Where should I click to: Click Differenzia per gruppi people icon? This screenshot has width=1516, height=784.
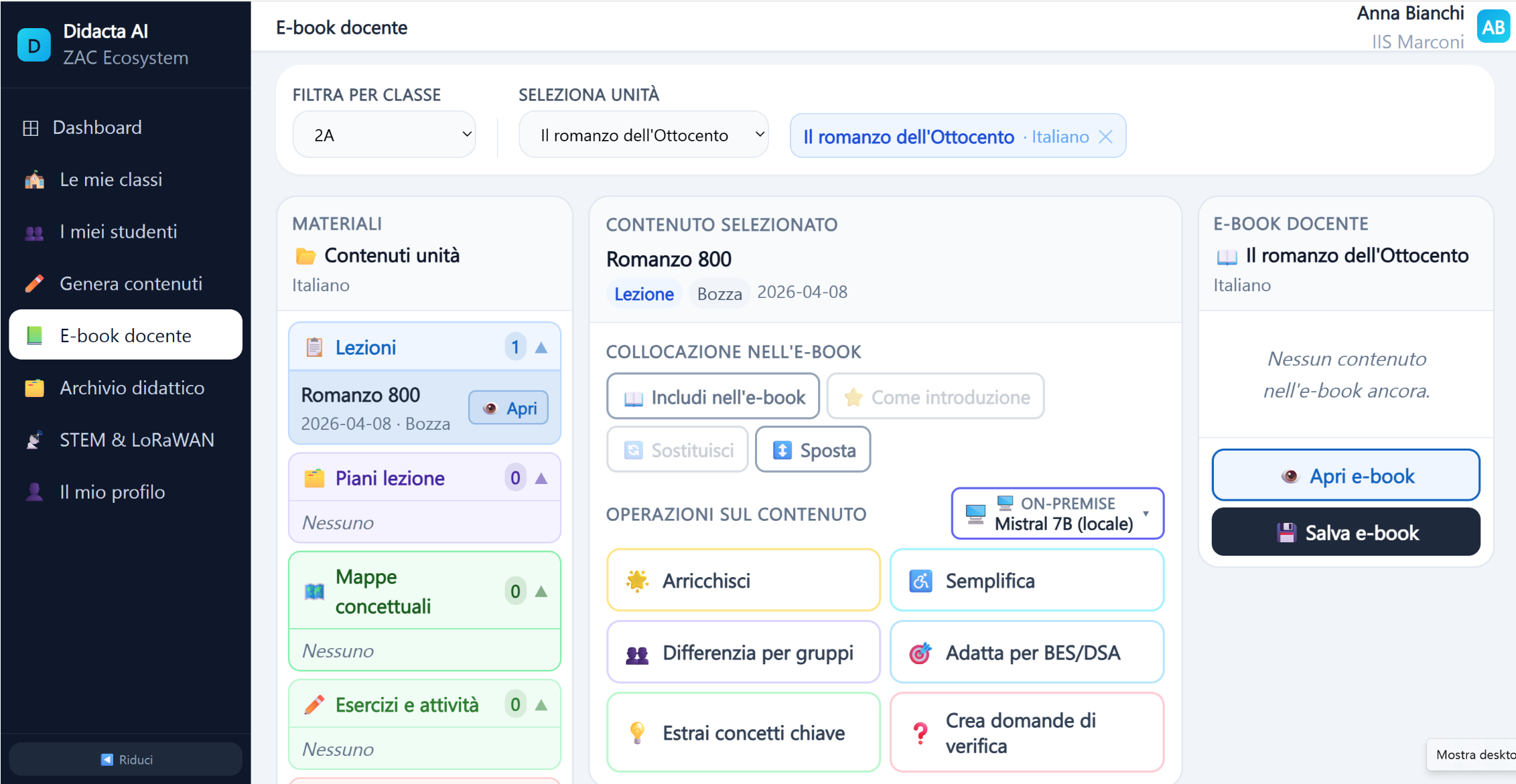pos(637,654)
